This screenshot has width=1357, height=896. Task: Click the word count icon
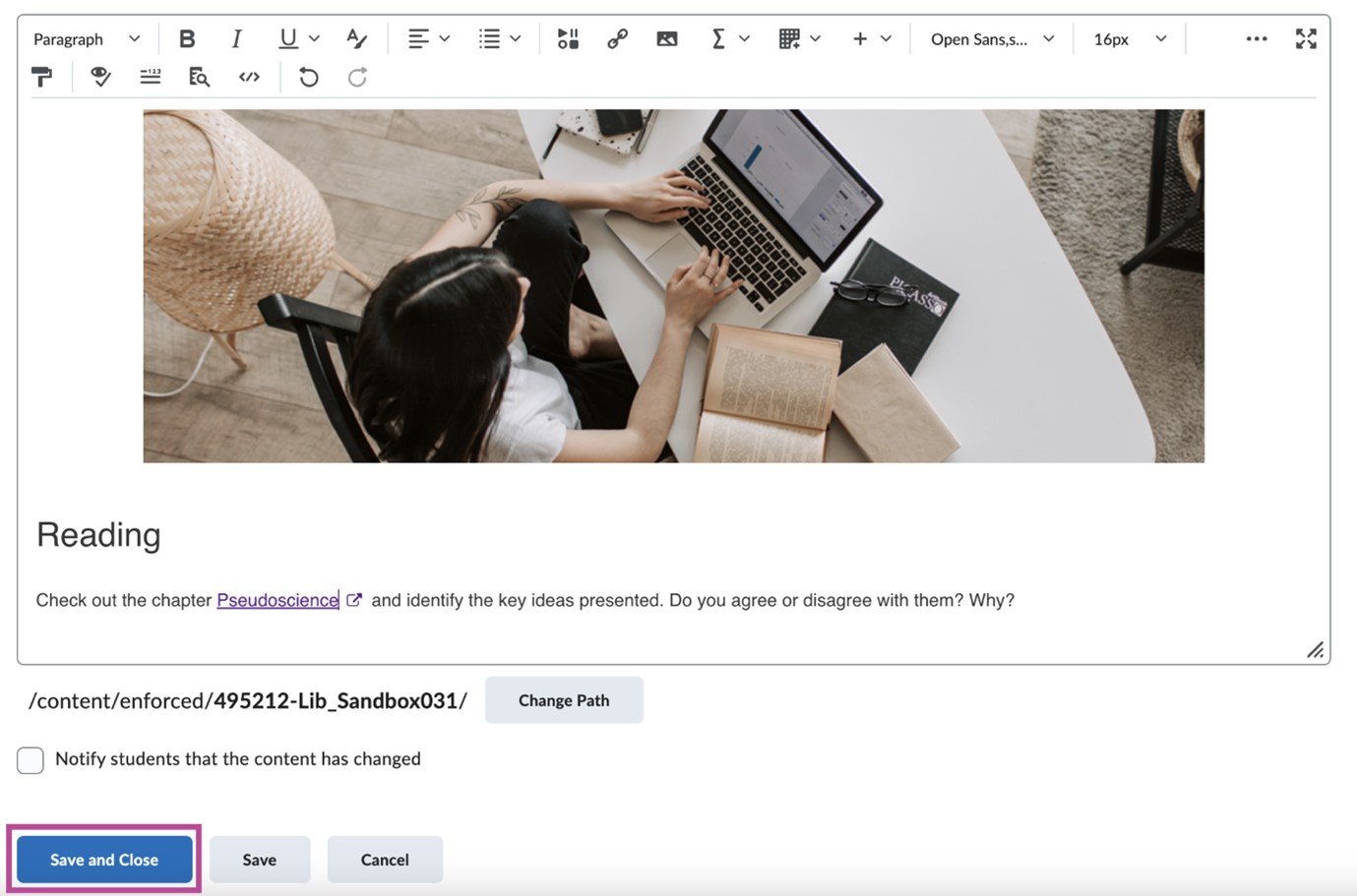[150, 77]
